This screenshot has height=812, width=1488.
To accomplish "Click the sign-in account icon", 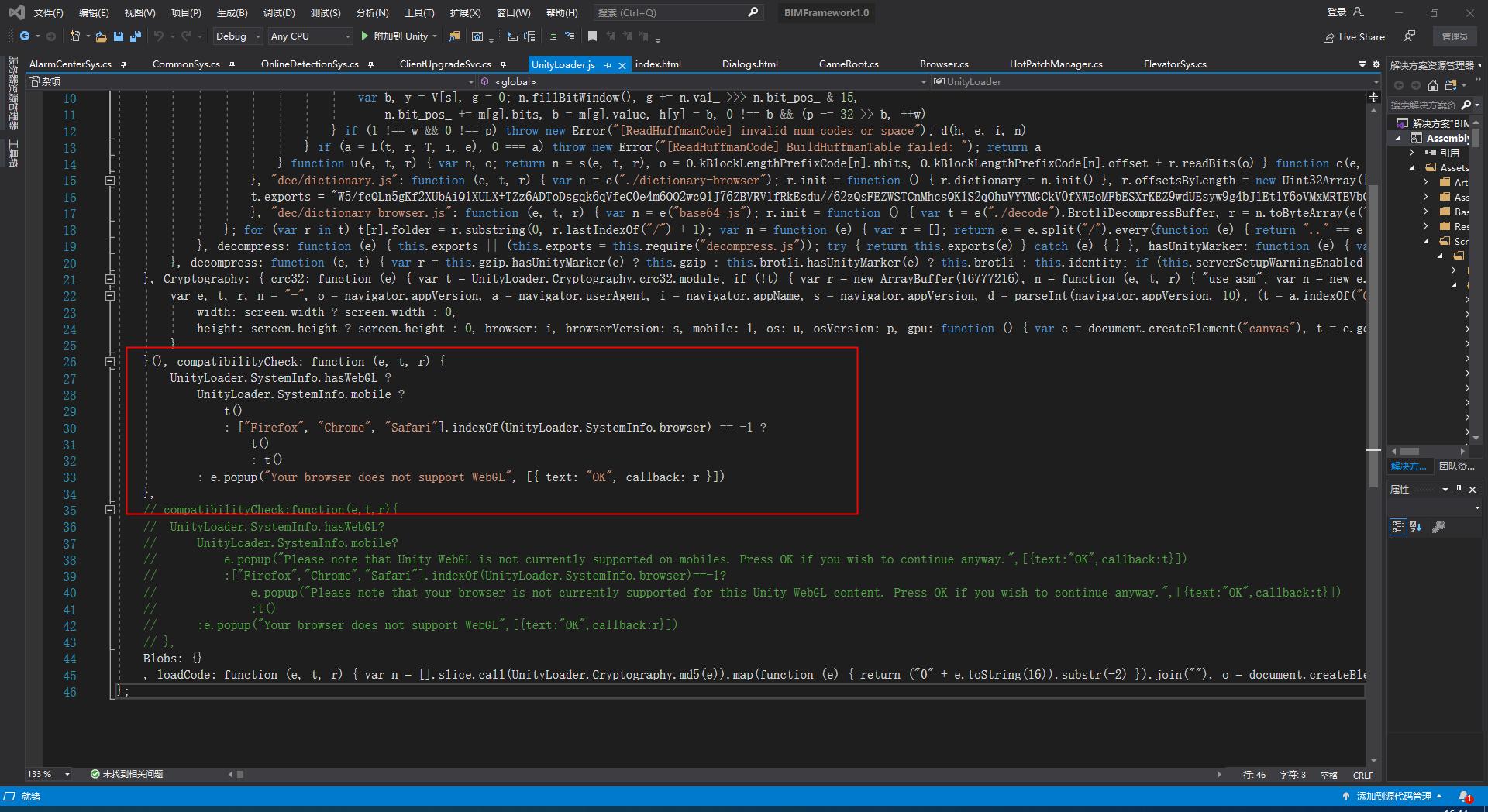I will coord(1358,12).
